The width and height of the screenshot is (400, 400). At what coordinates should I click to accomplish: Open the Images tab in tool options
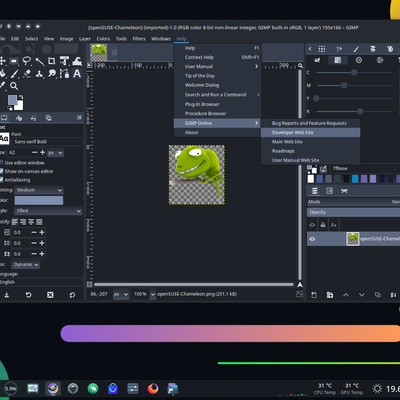(48, 118)
